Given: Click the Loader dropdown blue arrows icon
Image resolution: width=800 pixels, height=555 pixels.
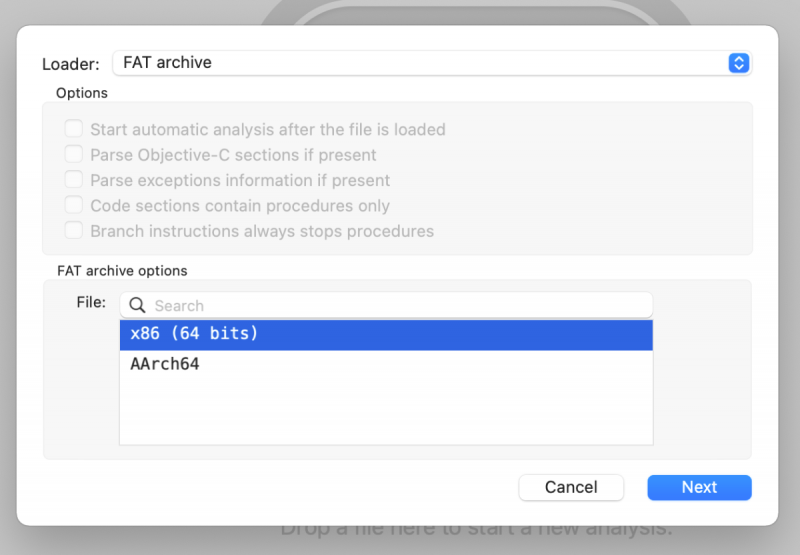Looking at the screenshot, I should [739, 63].
